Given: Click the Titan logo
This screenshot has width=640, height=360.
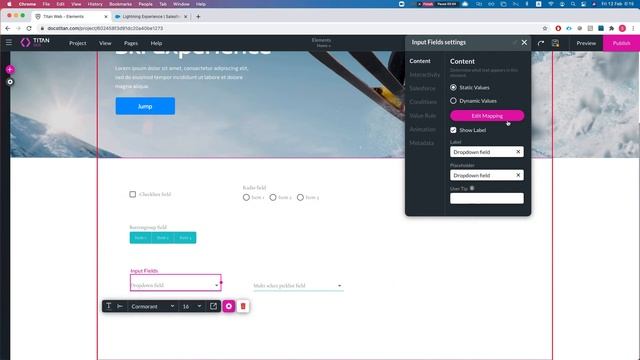Looking at the screenshot, I should [35, 42].
